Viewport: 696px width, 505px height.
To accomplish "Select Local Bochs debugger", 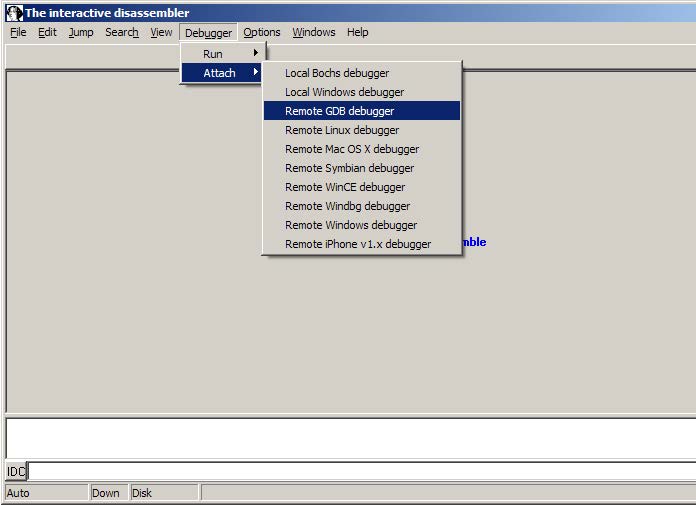I will click(x=337, y=73).
